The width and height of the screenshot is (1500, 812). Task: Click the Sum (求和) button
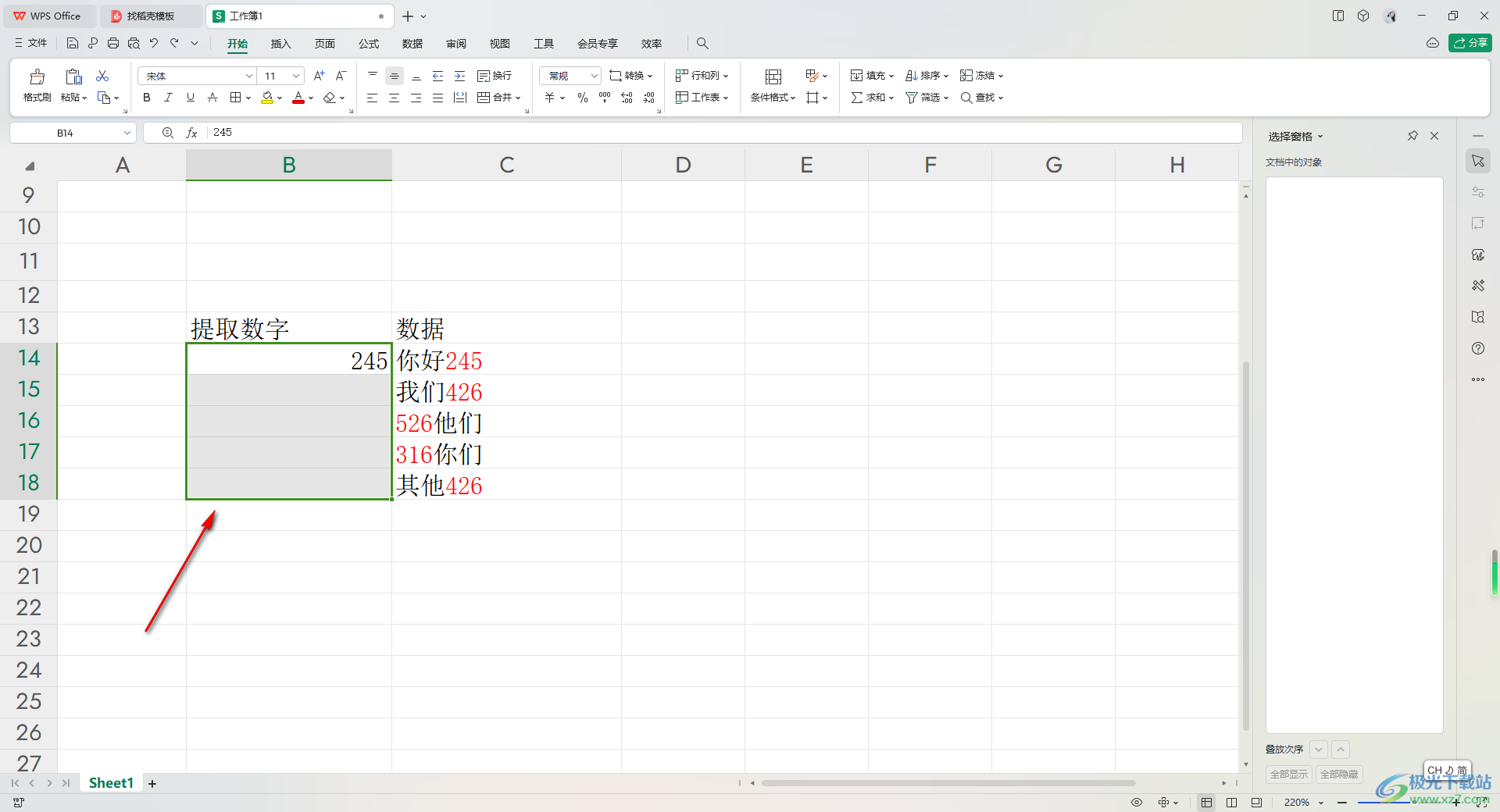(x=872, y=98)
